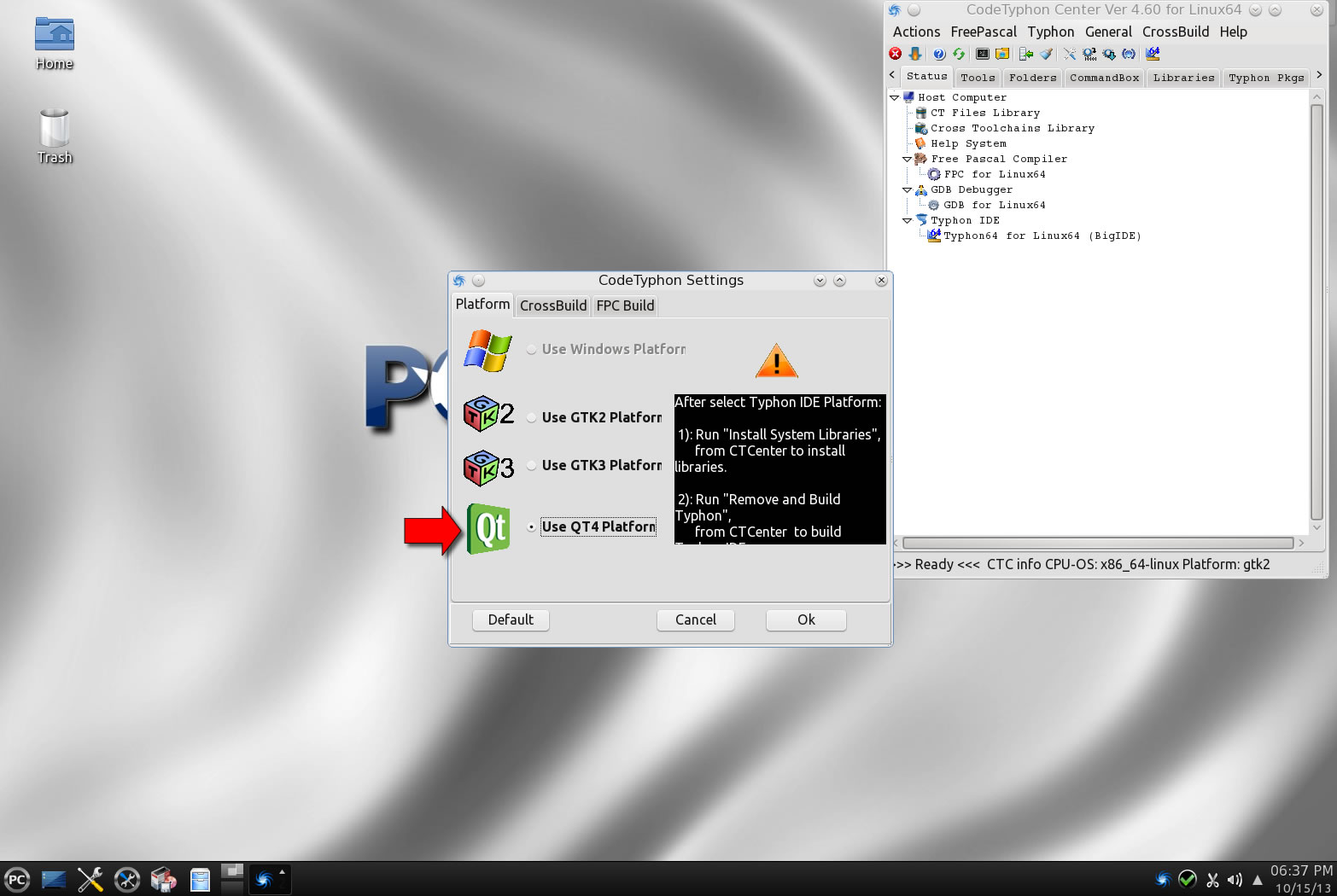
Task: Click the 64-bit build toolbar icon
Action: pos(1153,54)
